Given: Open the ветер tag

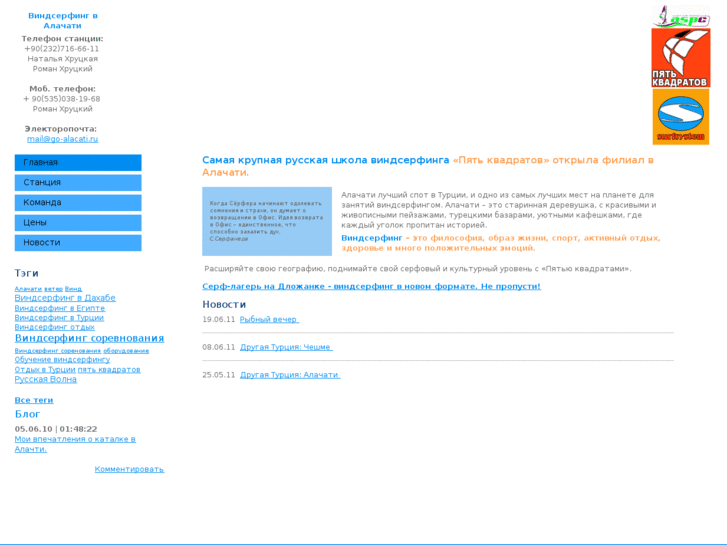Looking at the screenshot, I should tap(53, 289).
